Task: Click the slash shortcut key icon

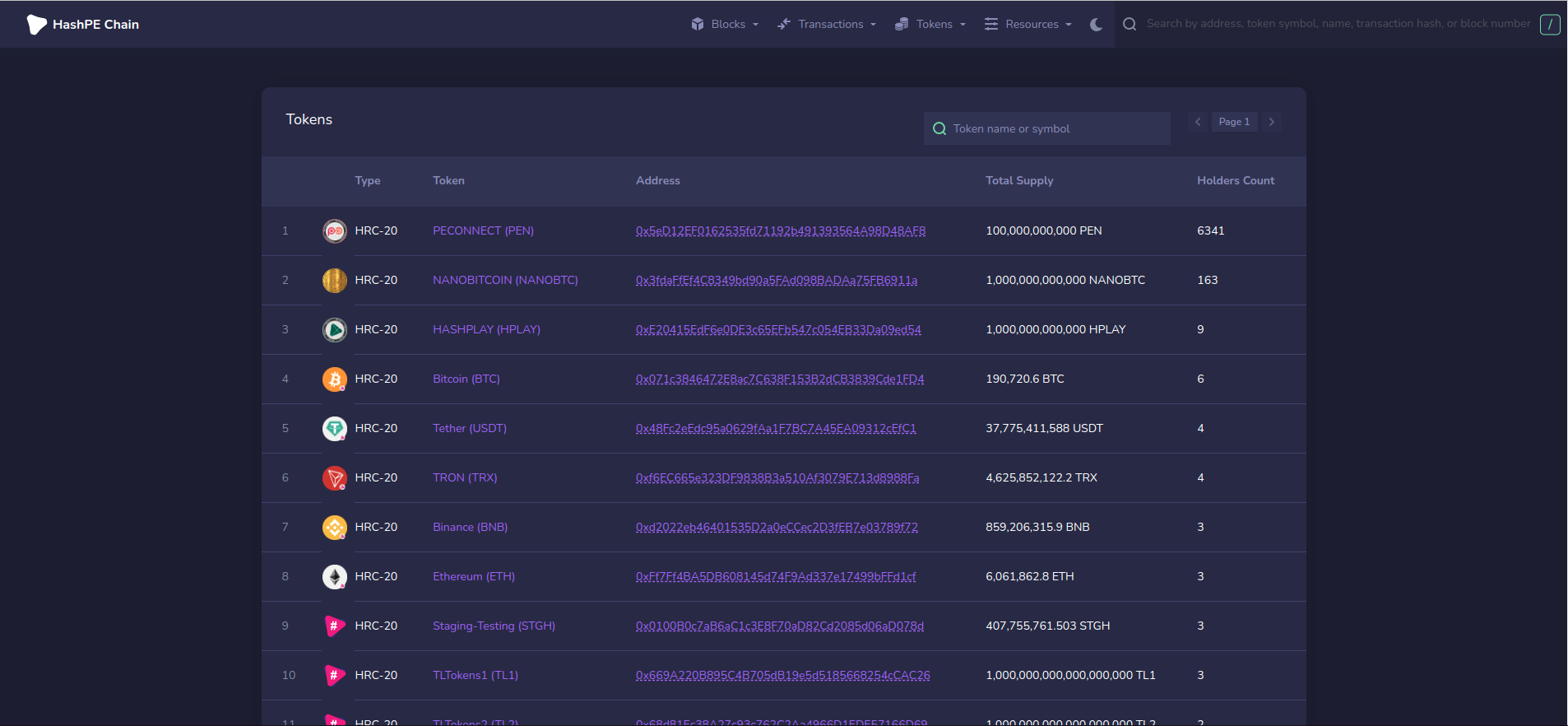Action: pyautogui.click(x=1550, y=24)
